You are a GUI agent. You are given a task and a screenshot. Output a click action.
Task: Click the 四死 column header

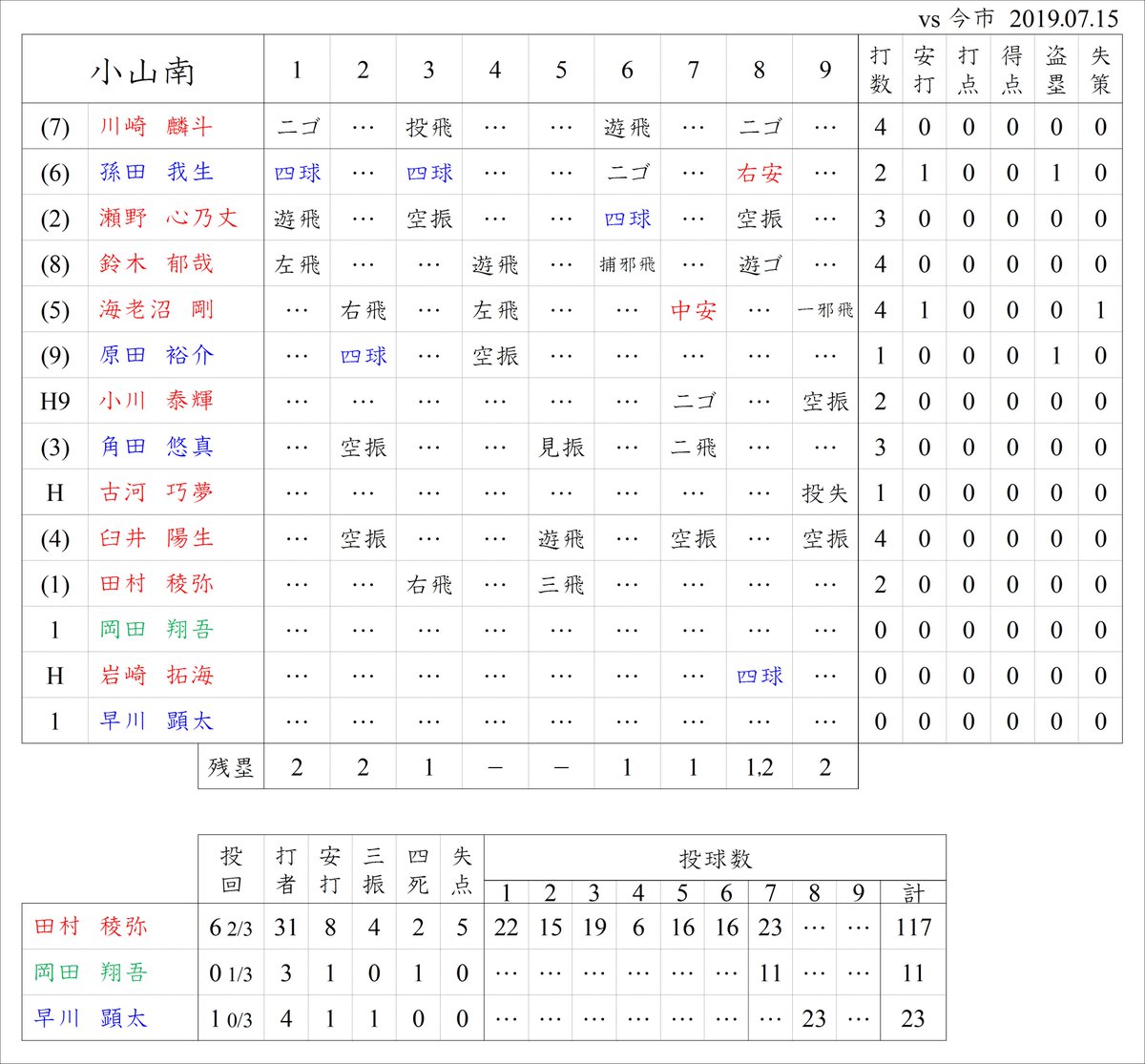tap(418, 869)
